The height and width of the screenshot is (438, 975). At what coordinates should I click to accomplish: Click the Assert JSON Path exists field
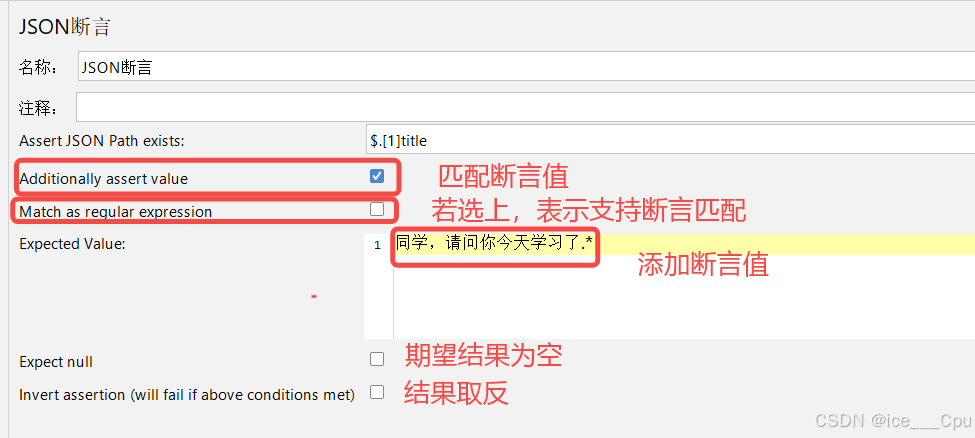coord(670,141)
